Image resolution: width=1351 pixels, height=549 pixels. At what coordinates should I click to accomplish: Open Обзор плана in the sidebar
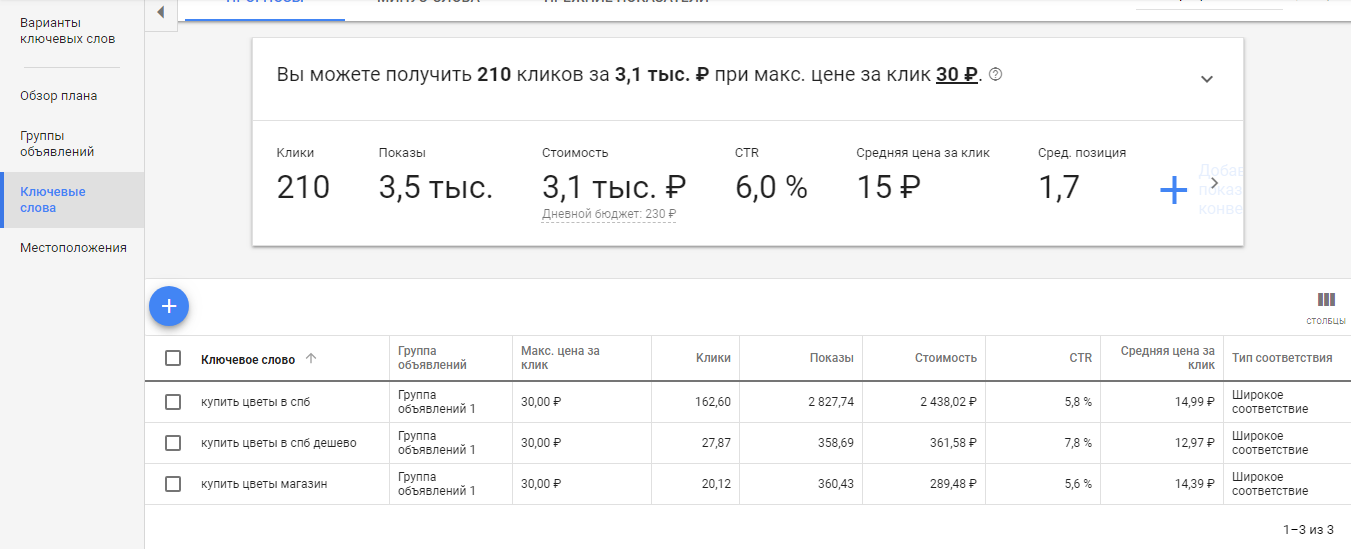(58, 96)
